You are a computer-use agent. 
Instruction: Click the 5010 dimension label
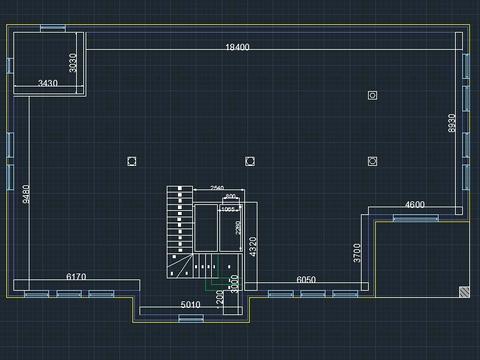coord(190,304)
